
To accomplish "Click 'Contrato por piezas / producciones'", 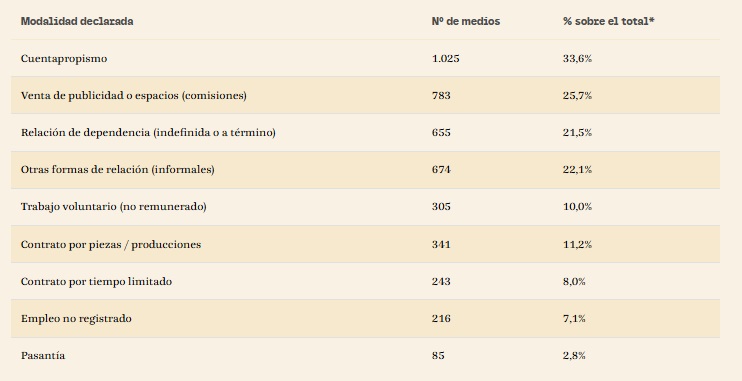I will pyautogui.click(x=111, y=245).
